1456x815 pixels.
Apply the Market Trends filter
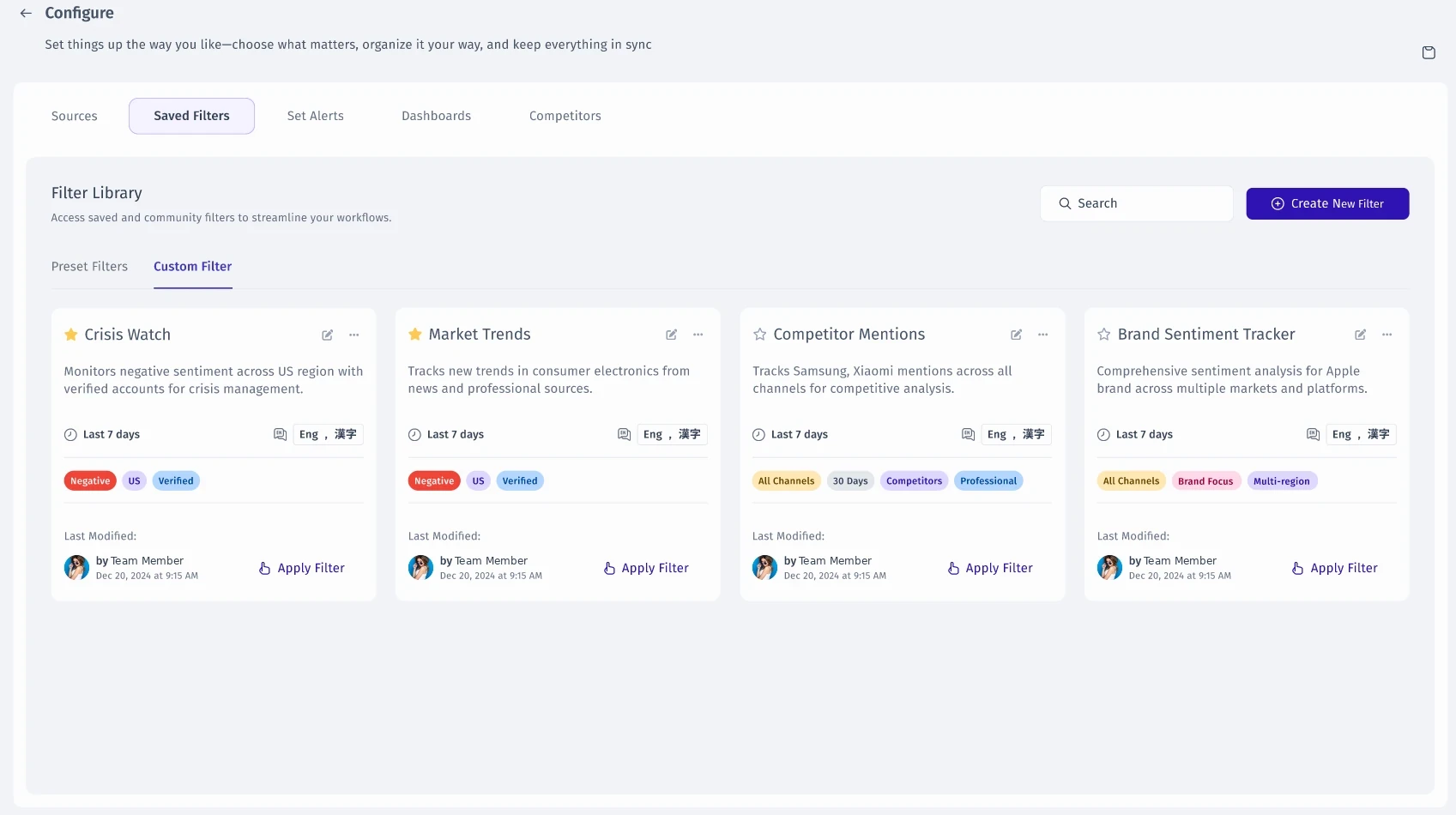[x=646, y=568]
